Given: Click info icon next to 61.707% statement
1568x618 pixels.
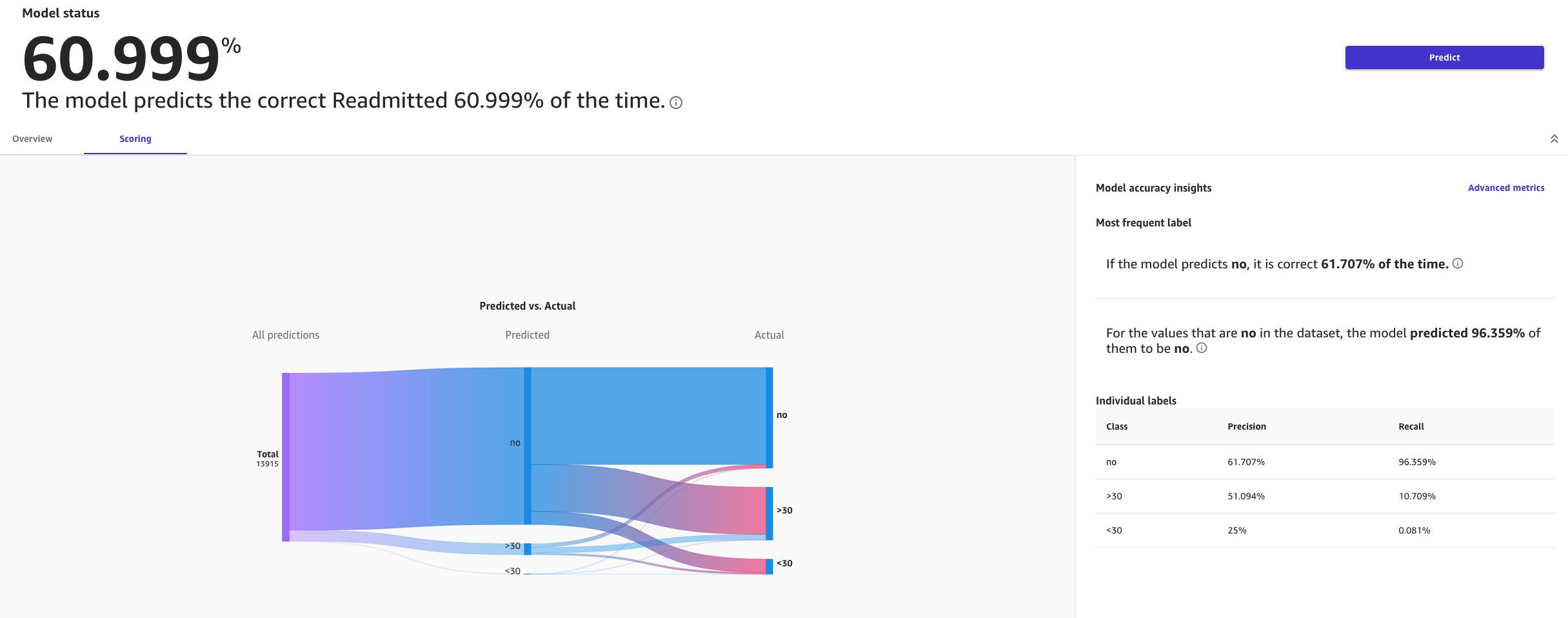Looking at the screenshot, I should [x=1458, y=263].
